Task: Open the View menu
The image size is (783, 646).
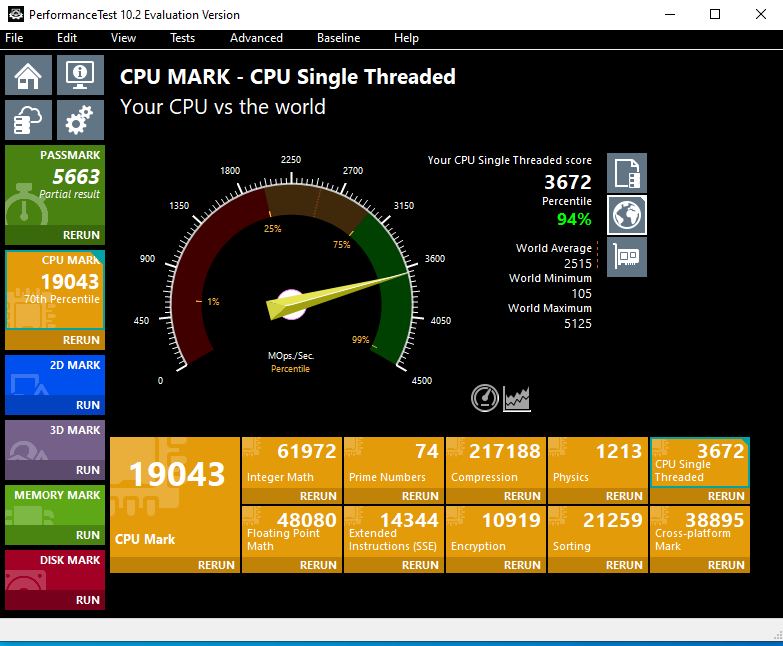Action: pos(123,38)
